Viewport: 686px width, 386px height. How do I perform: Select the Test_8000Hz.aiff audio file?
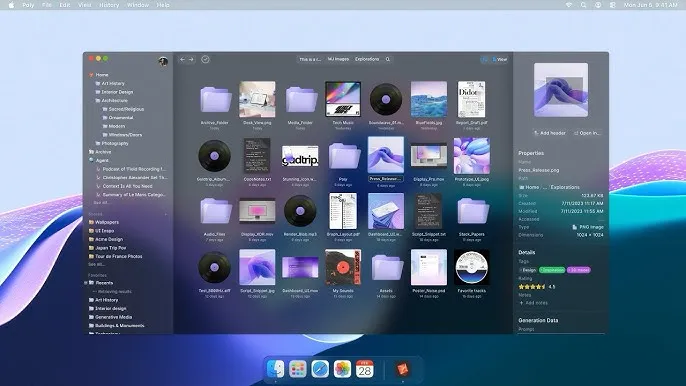pyautogui.click(x=214, y=267)
